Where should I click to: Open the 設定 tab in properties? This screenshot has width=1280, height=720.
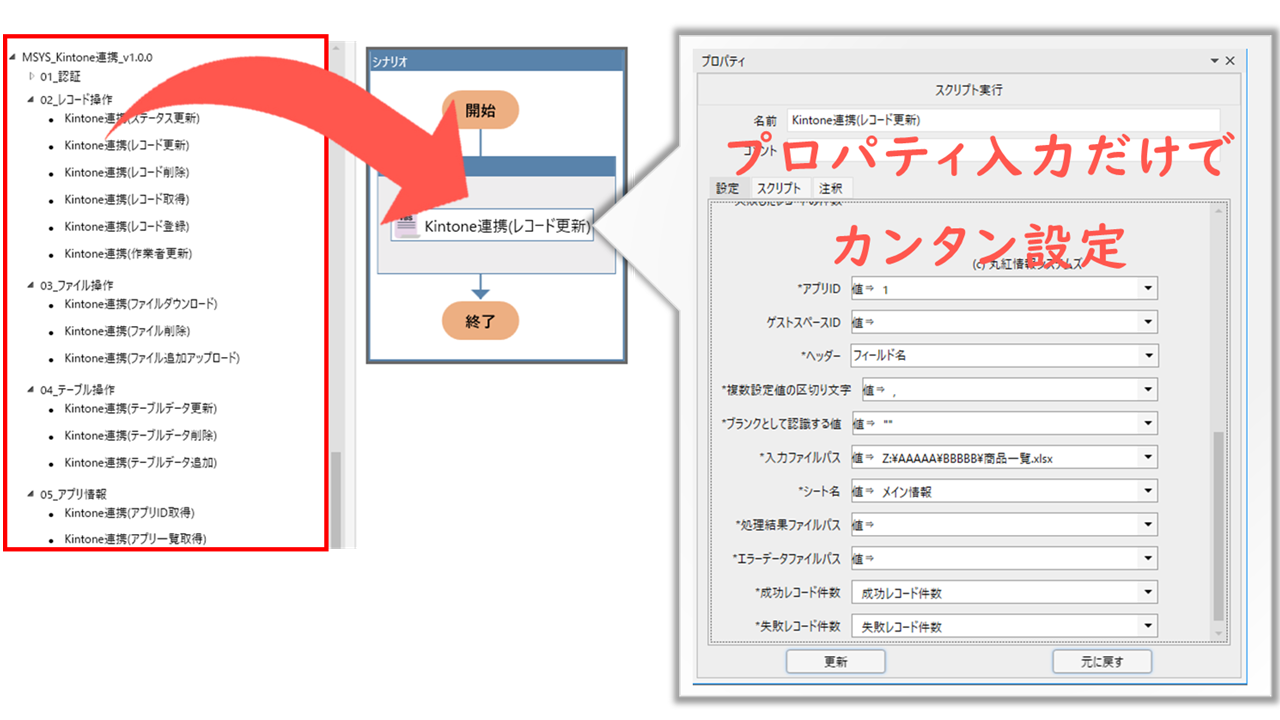coord(727,188)
